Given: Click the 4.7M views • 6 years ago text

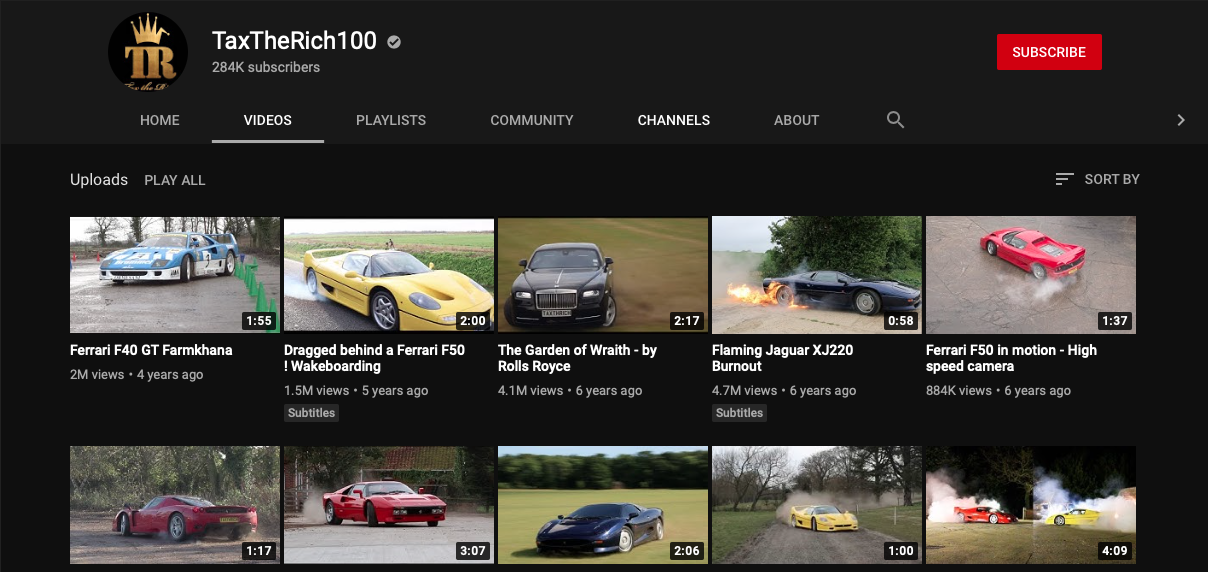Looking at the screenshot, I should (784, 391).
